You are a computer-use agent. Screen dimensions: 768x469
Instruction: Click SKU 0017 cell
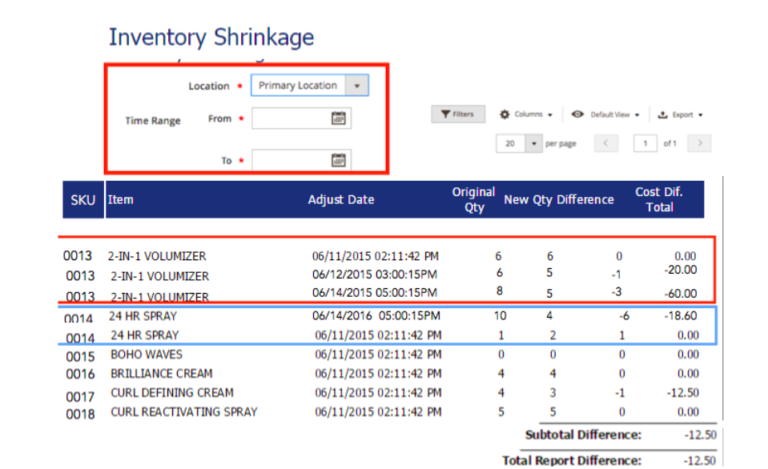click(80, 397)
